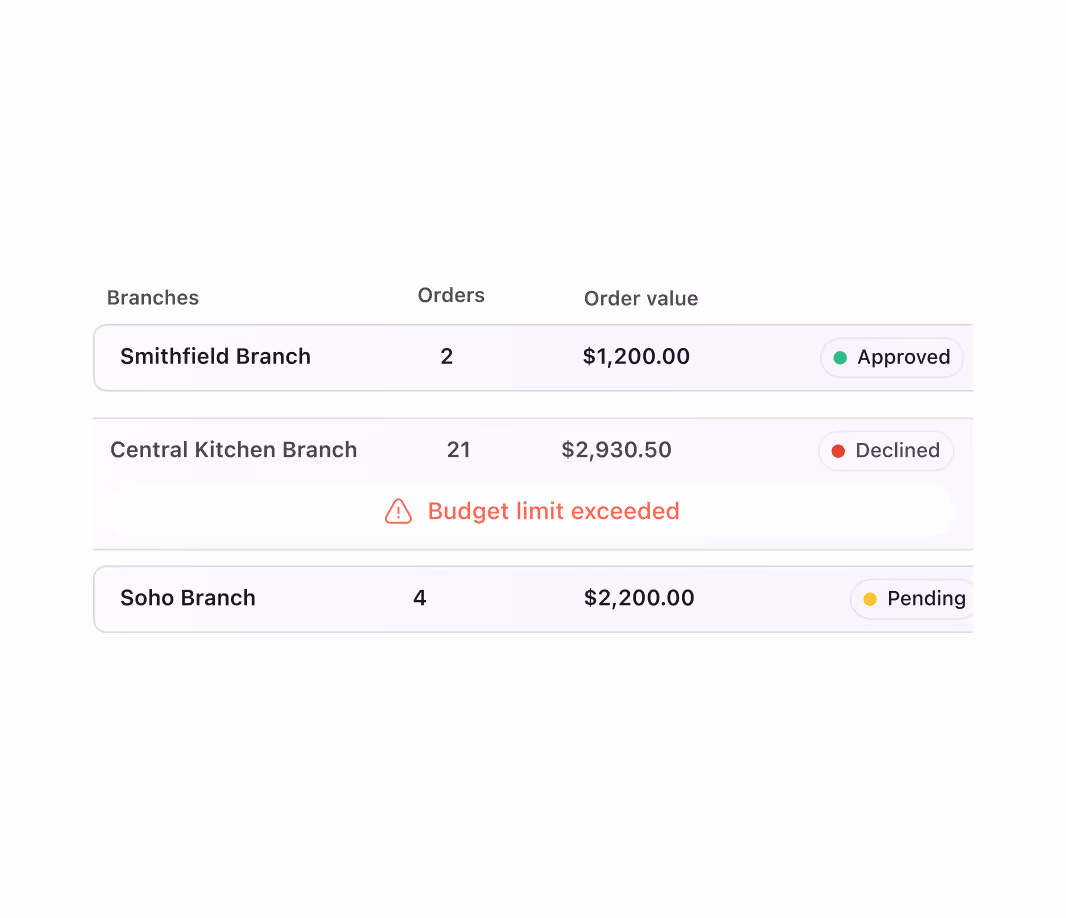Viewport: 1066px width, 918px height.
Task: Click the order count 21
Action: click(459, 449)
